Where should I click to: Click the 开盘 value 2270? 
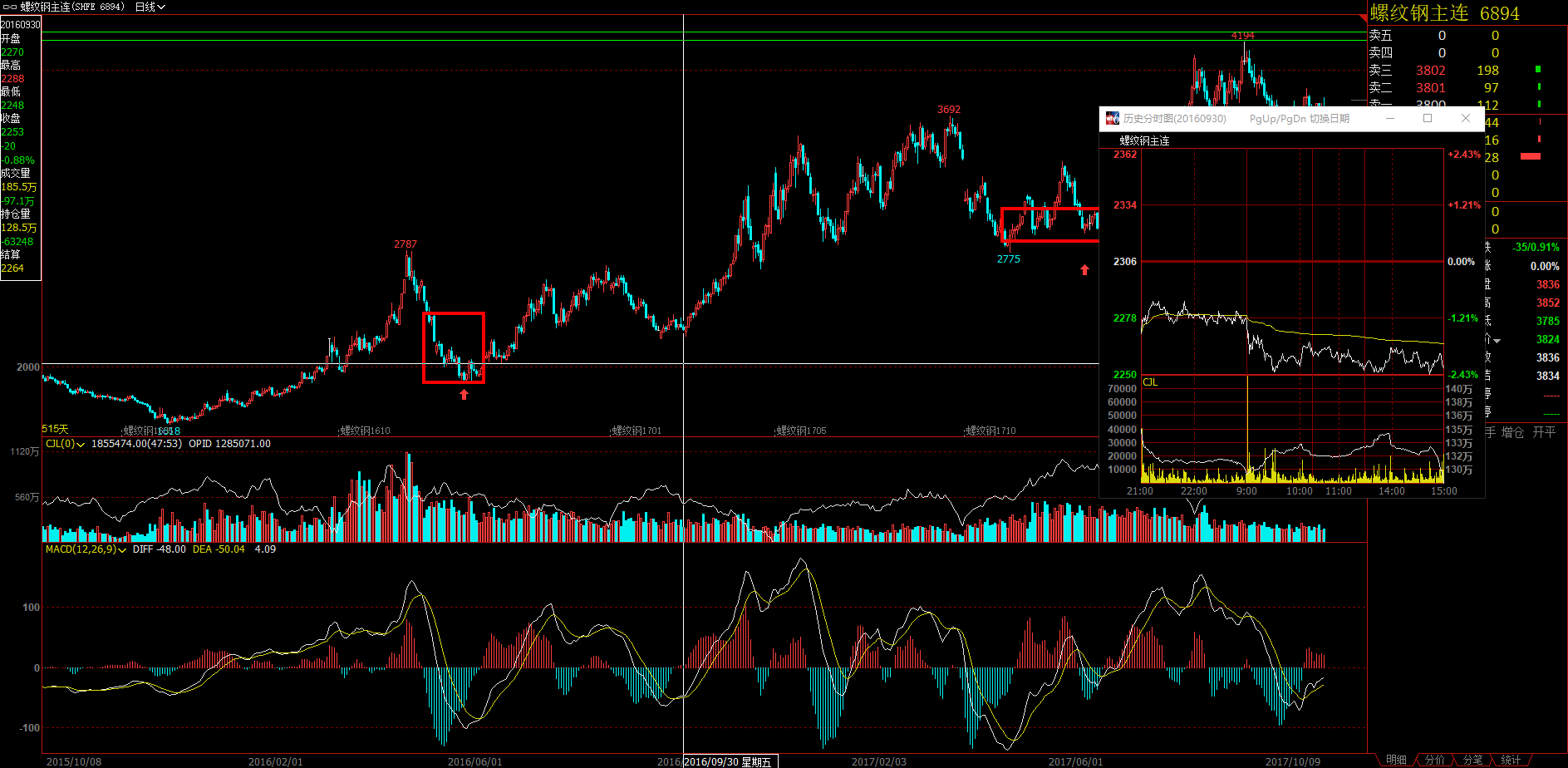pos(12,52)
